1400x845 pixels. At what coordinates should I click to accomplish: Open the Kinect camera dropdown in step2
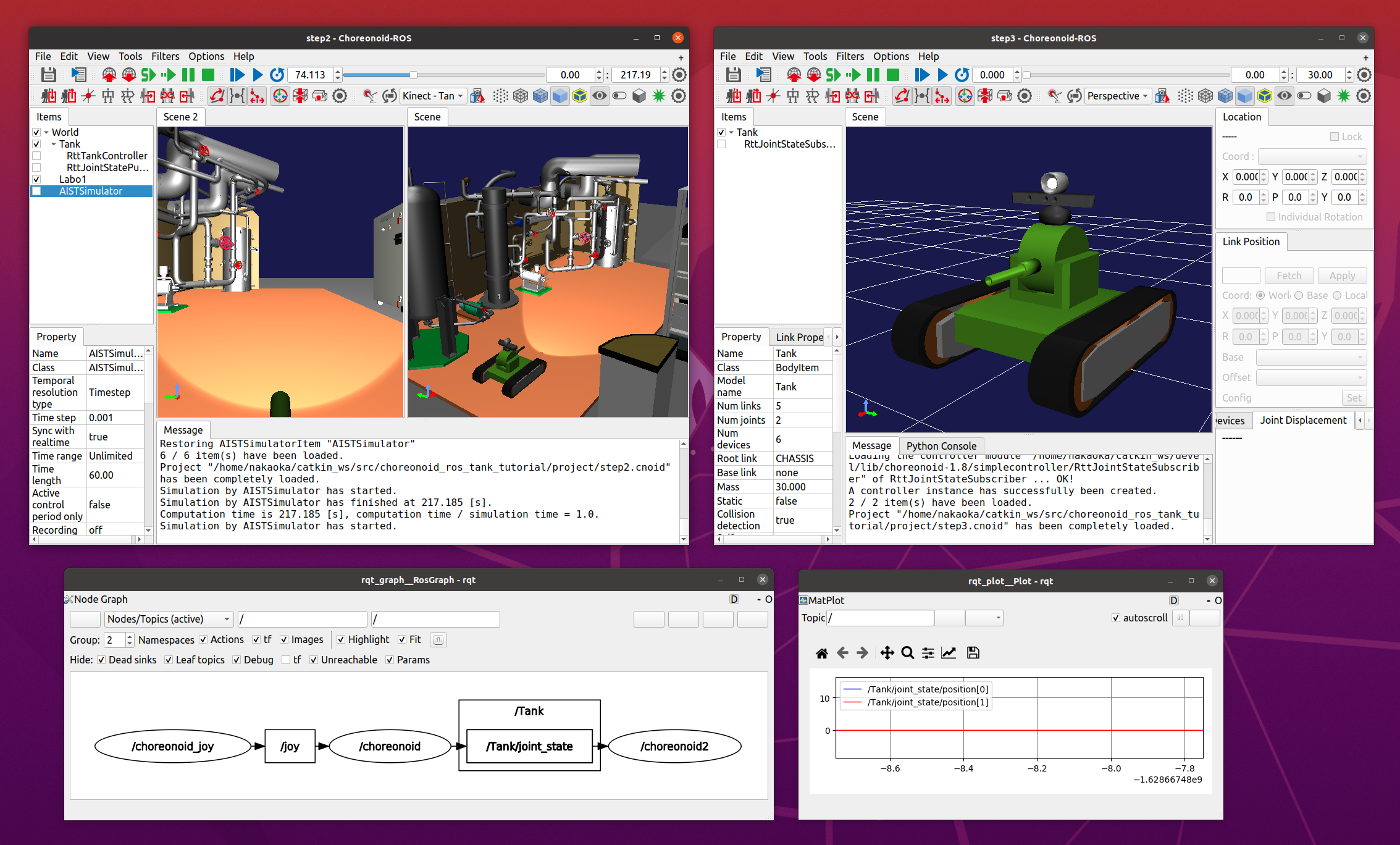[x=433, y=96]
